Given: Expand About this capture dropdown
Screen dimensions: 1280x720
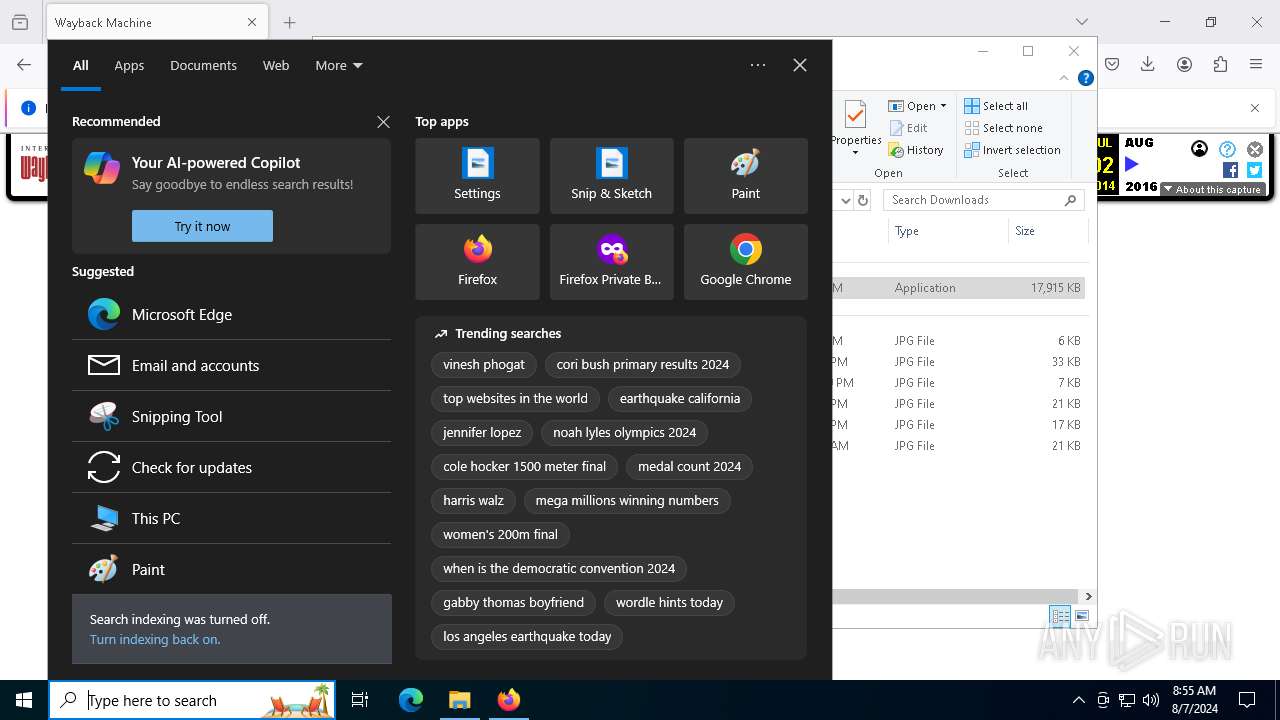Looking at the screenshot, I should click(1213, 189).
